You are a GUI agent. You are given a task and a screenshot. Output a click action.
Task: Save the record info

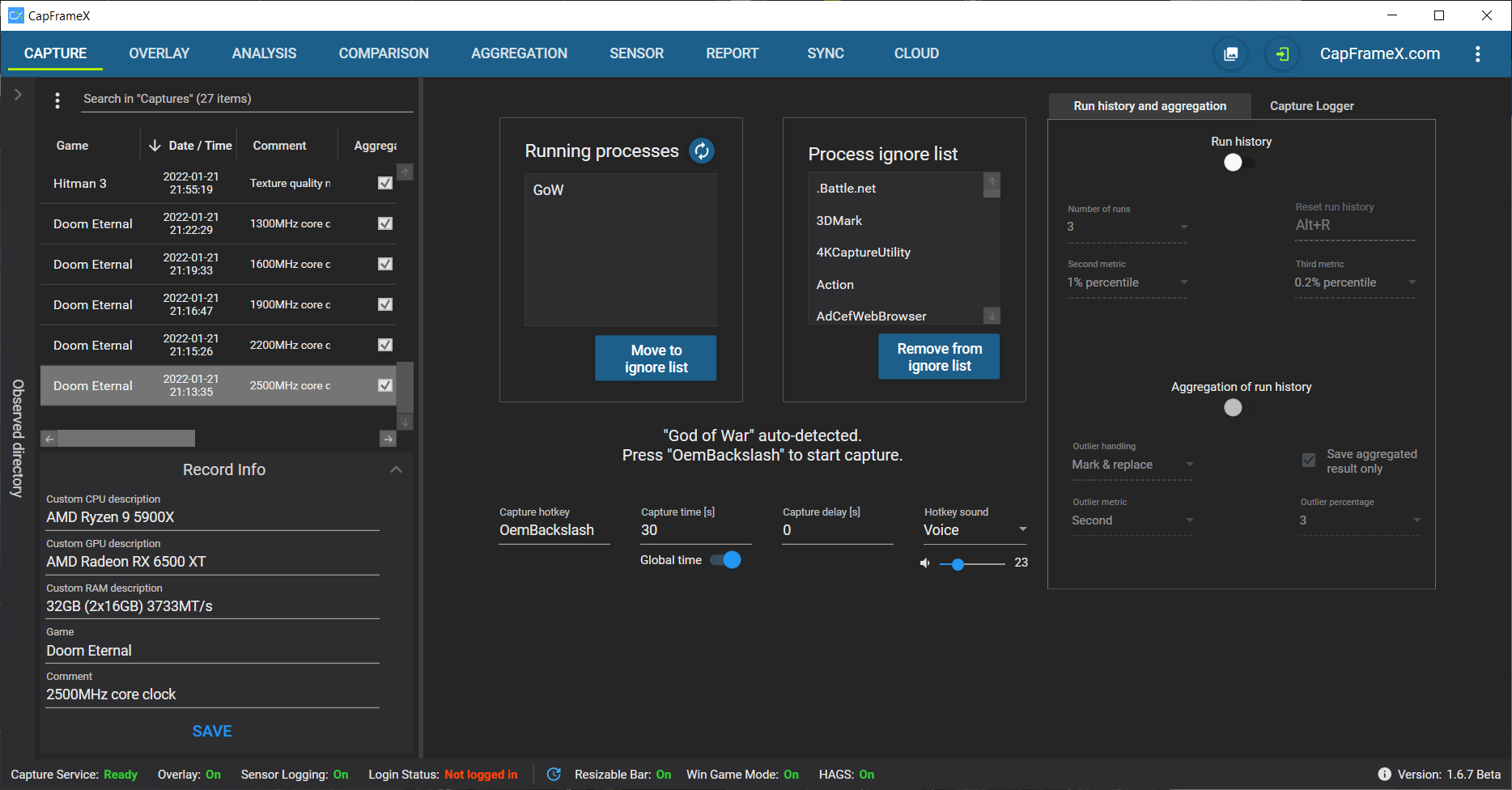click(x=212, y=731)
